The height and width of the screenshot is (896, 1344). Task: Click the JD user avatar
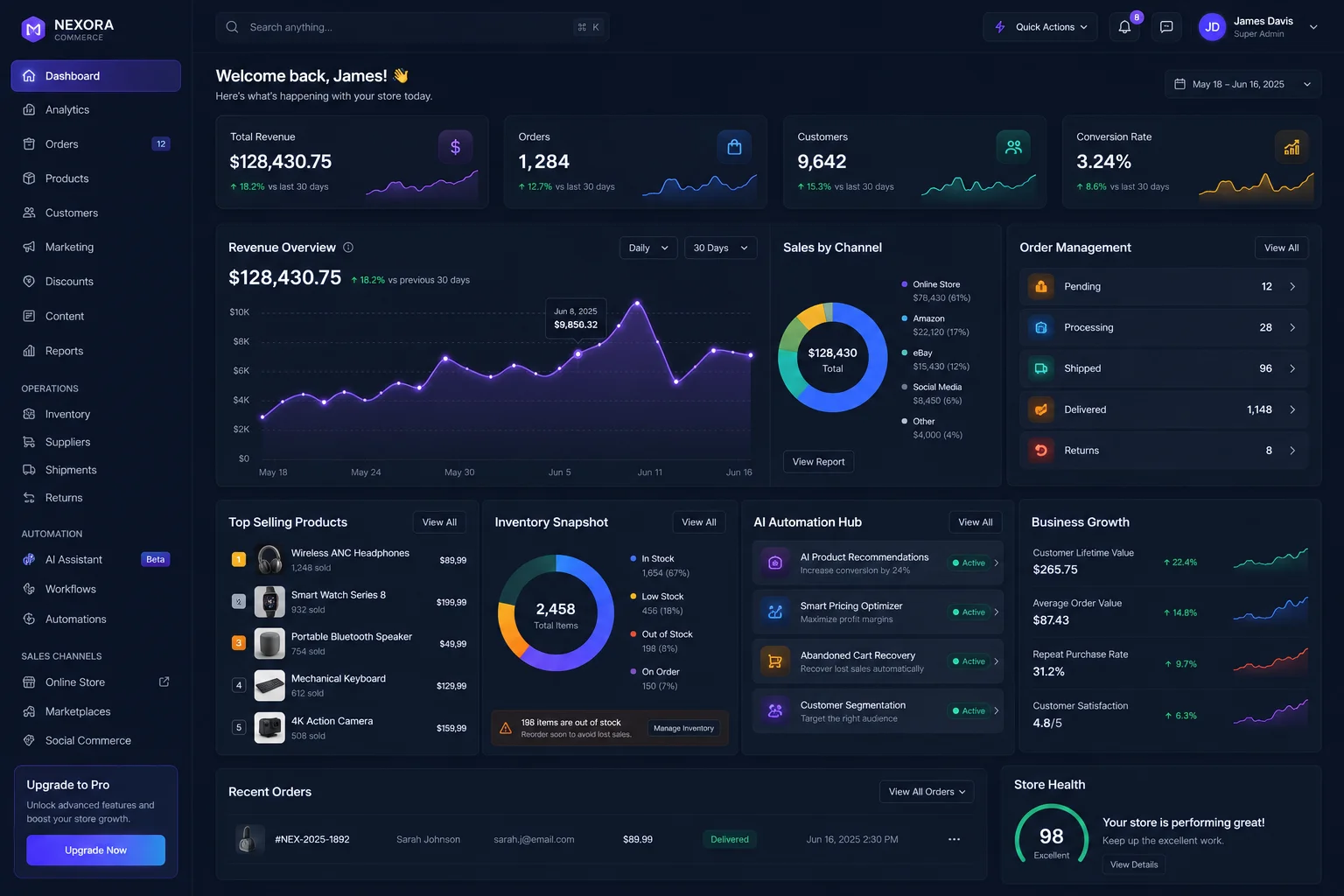click(x=1212, y=27)
